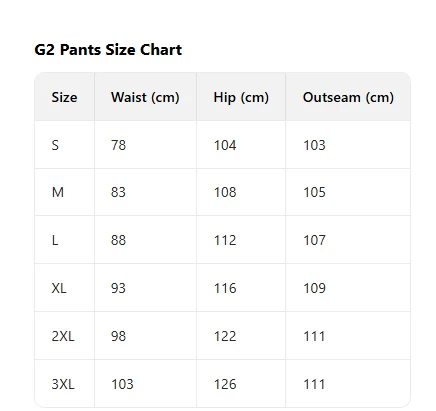Viewport: 436px width, 411px height.
Task: Click outseam value 107 for size L
Action: [x=314, y=240]
